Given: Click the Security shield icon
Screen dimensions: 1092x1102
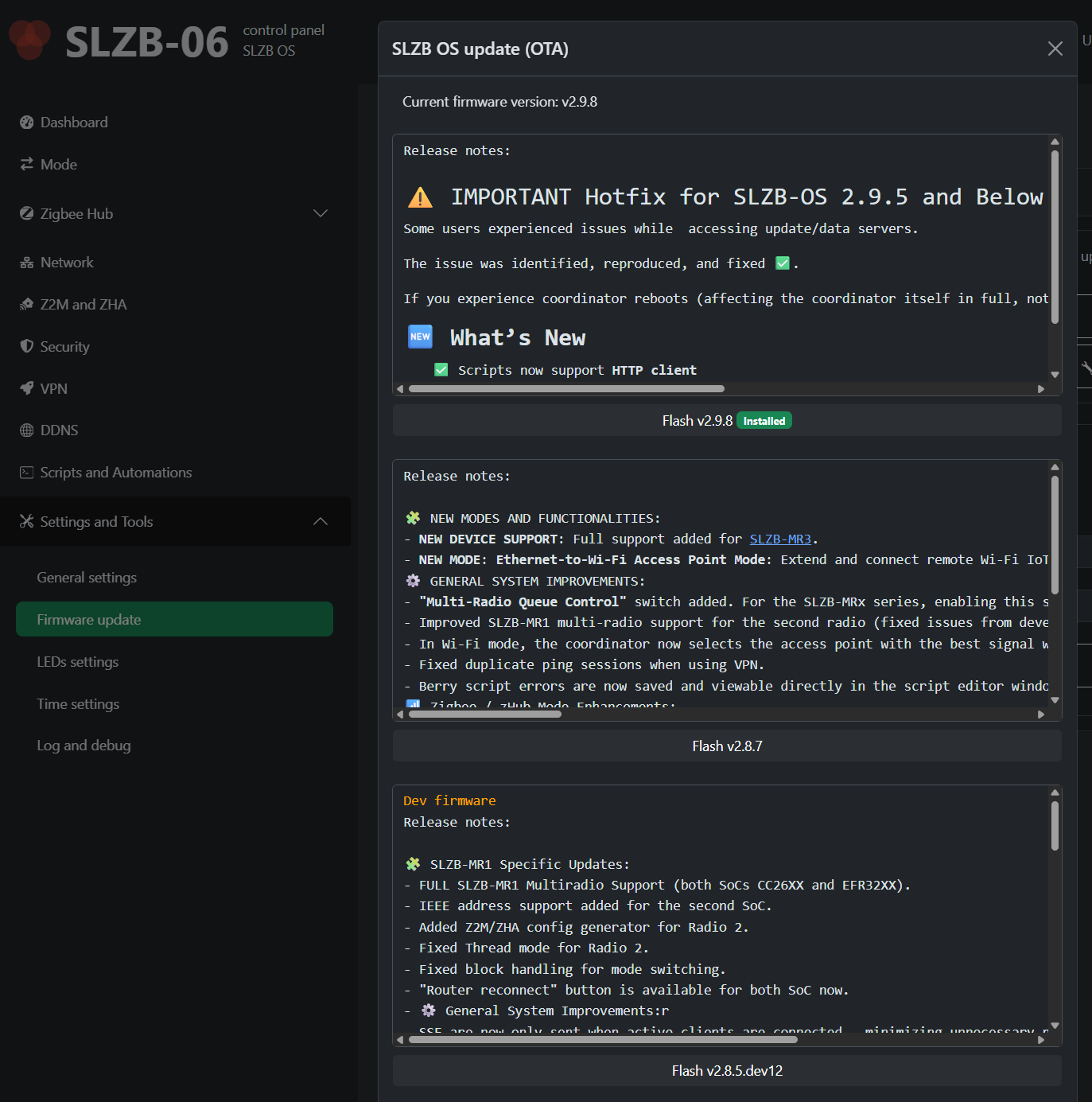Looking at the screenshot, I should 27,346.
